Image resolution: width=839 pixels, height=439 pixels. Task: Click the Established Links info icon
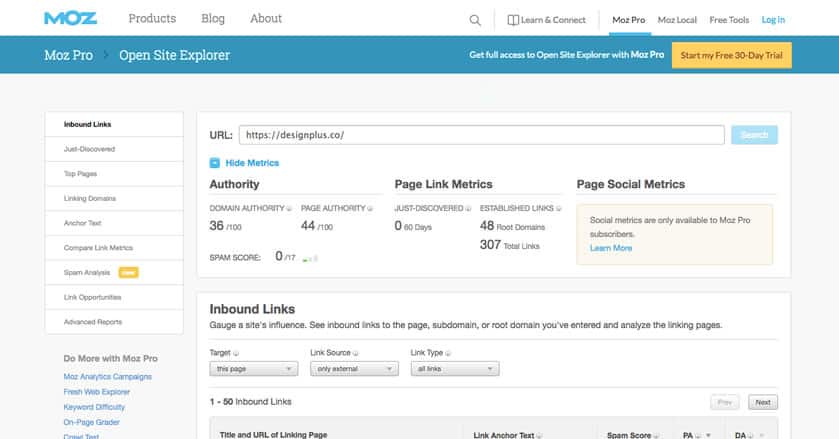tap(559, 208)
